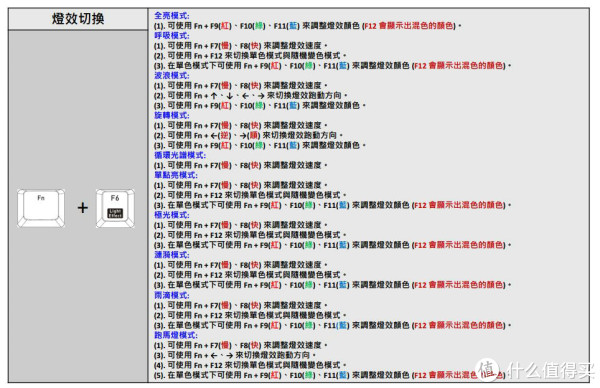
Task: Choose the 循環光譜模式 heading
Action: click(x=180, y=155)
